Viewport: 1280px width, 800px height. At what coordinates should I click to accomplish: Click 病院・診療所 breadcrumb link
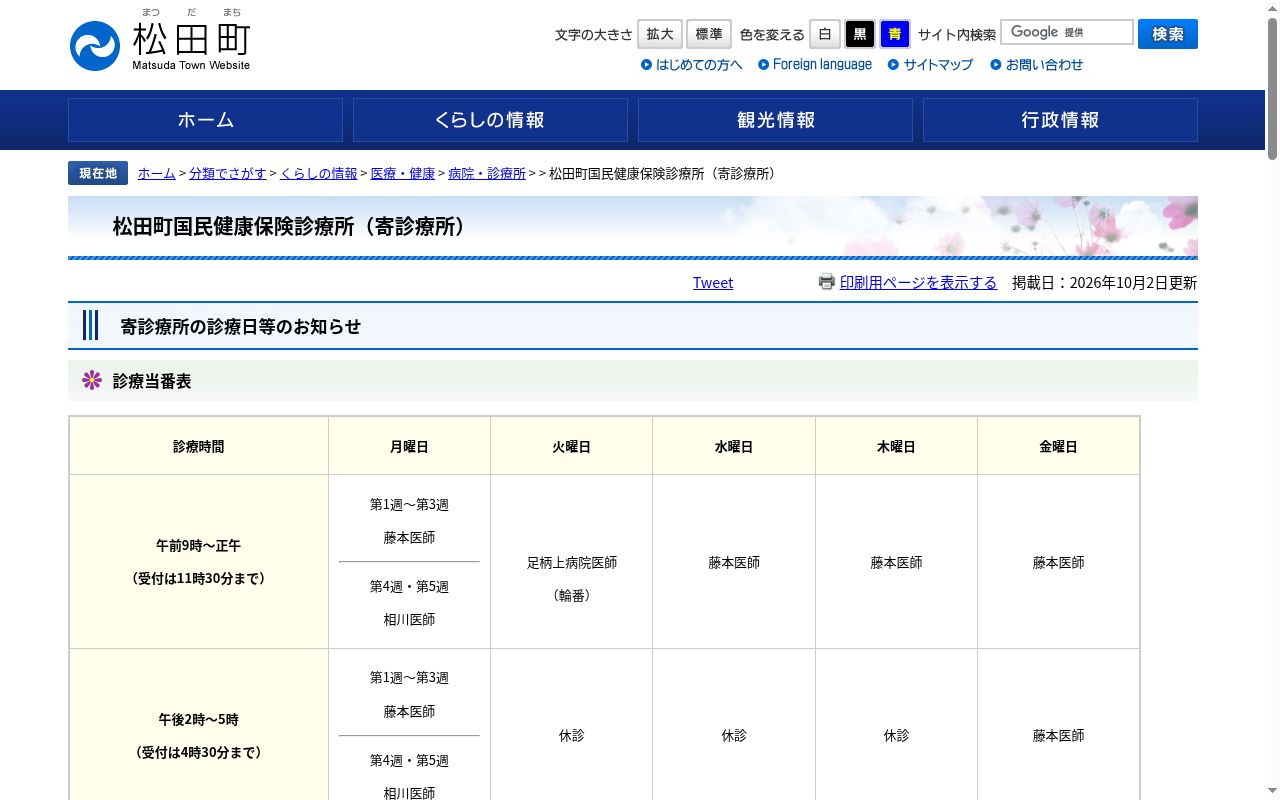coord(487,174)
